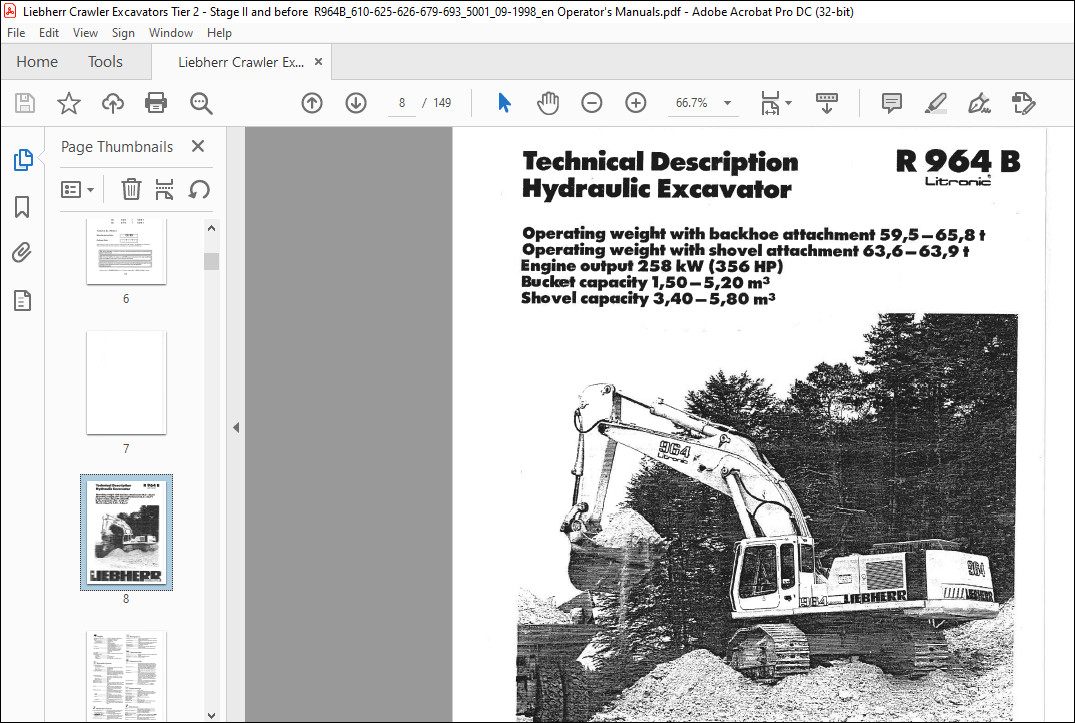Switch to the Tools tab
1075x723 pixels.
click(x=105, y=62)
